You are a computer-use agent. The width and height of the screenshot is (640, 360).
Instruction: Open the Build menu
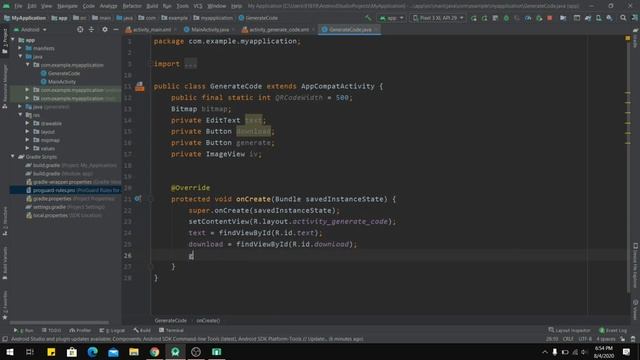pos(152,6)
